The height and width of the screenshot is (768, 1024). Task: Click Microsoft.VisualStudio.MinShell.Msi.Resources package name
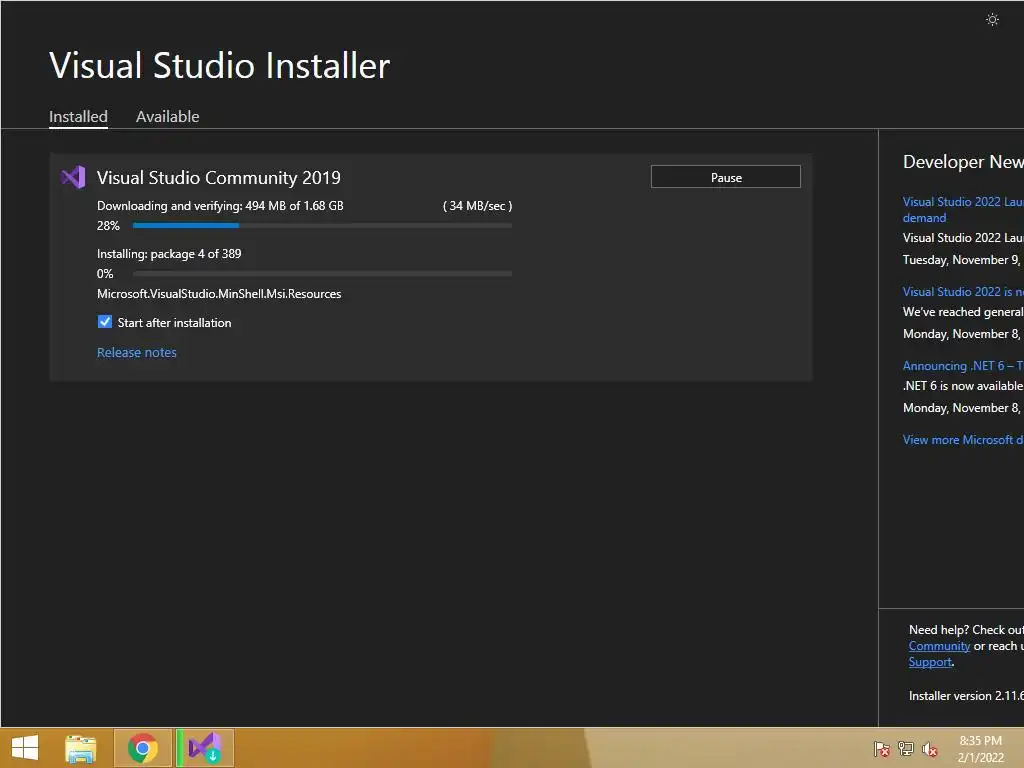(x=219, y=294)
